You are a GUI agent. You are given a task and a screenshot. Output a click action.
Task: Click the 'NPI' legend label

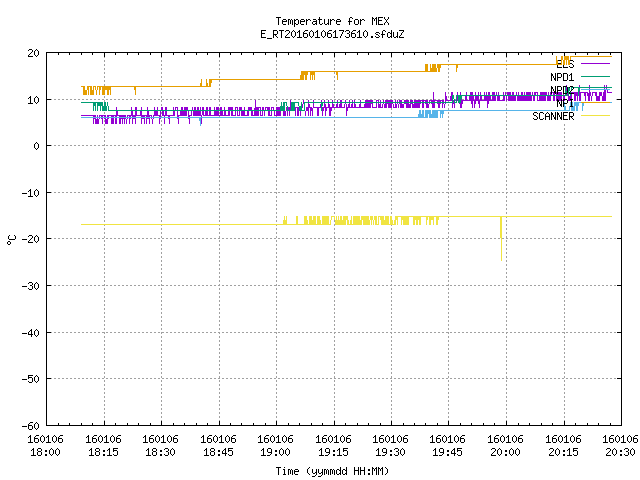pos(565,103)
